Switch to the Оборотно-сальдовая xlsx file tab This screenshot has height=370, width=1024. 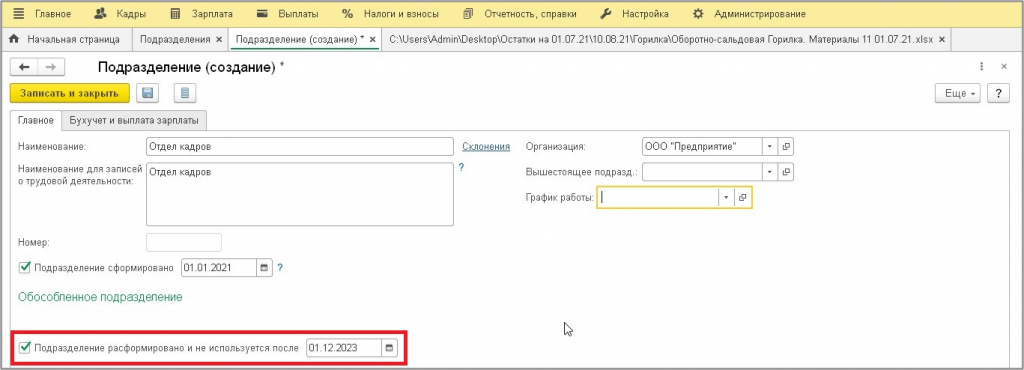click(662, 39)
